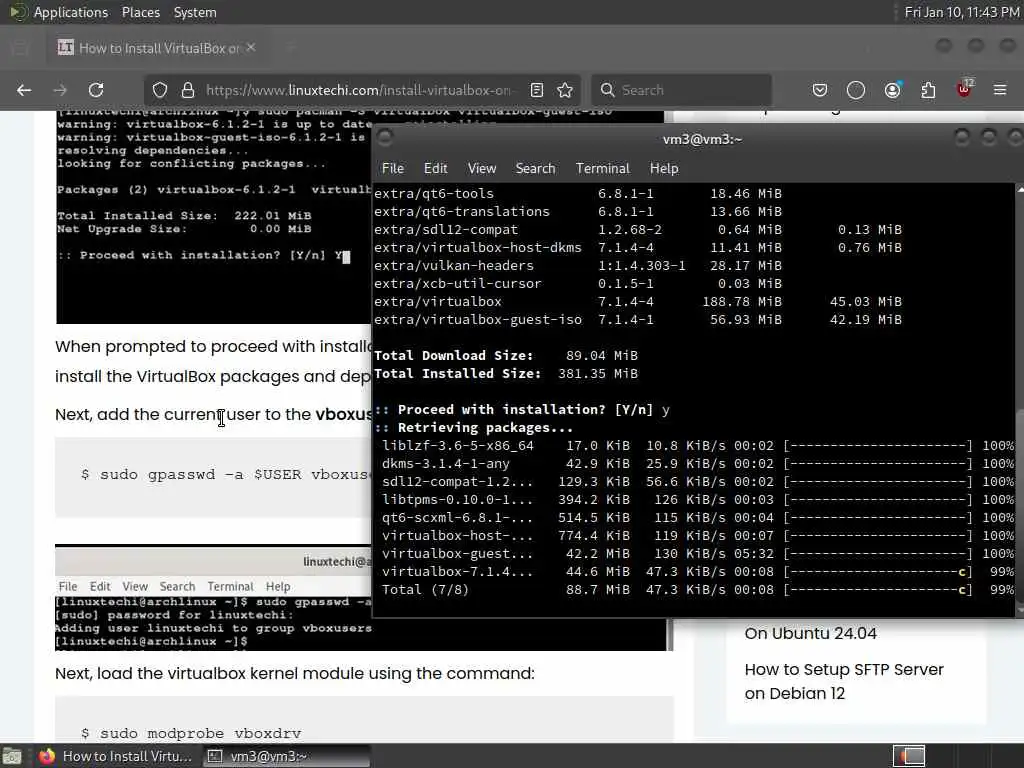1024x768 pixels.
Task: Click the clock showing Fri Jan 10
Action: point(962,12)
